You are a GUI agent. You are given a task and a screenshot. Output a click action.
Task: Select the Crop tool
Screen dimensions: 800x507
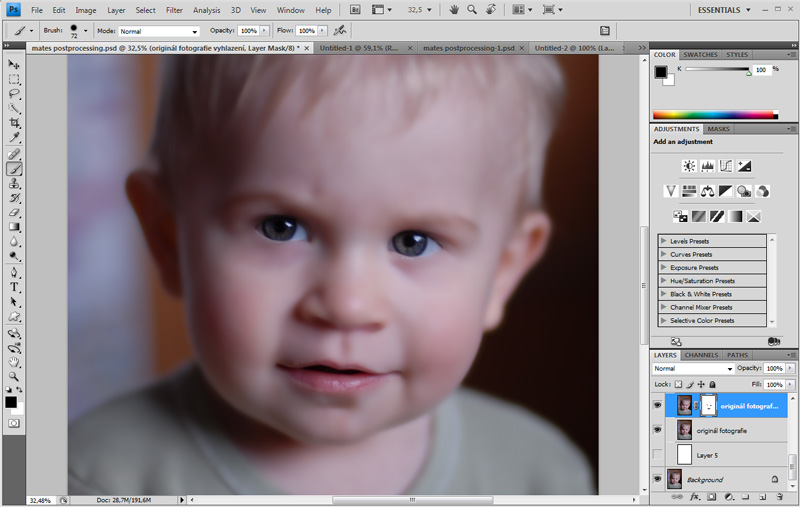(x=14, y=123)
